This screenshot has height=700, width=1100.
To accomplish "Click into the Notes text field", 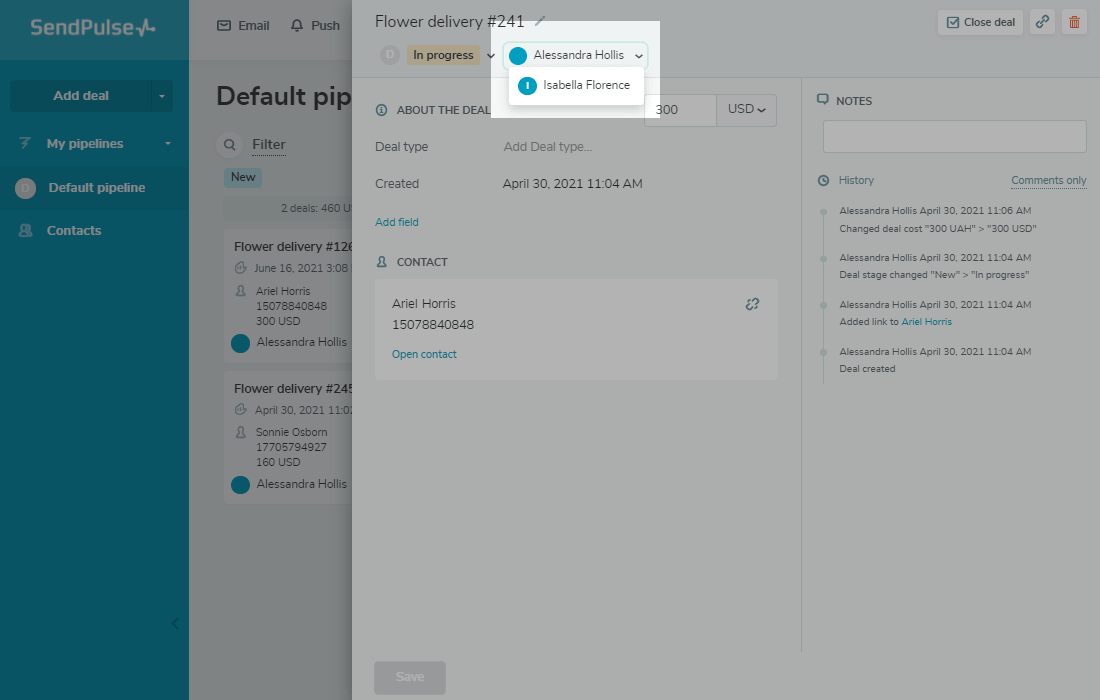I will pos(954,137).
